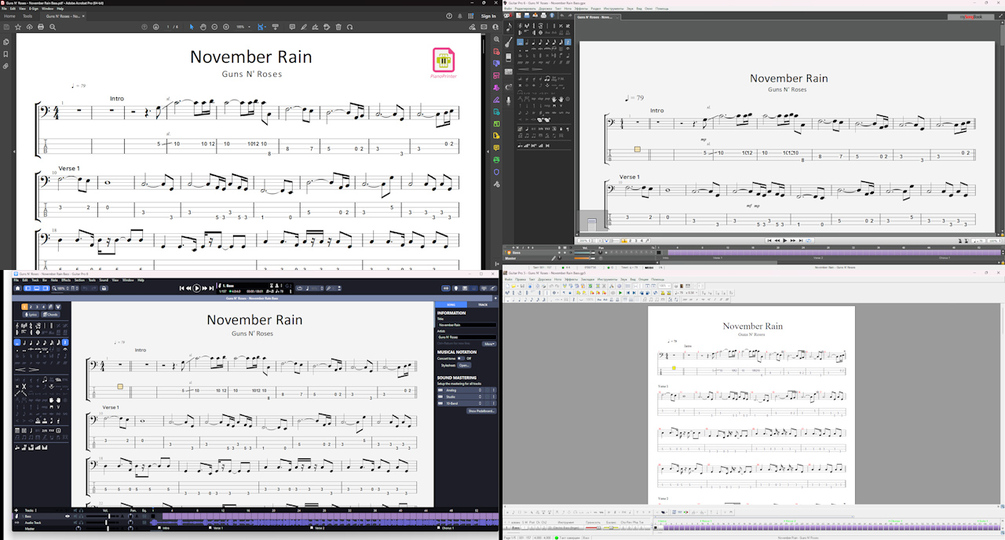The width and height of the screenshot is (1005, 540).
Task: Click the crescendo hairpin in Guitar Pro 8 palette
Action: point(19,370)
